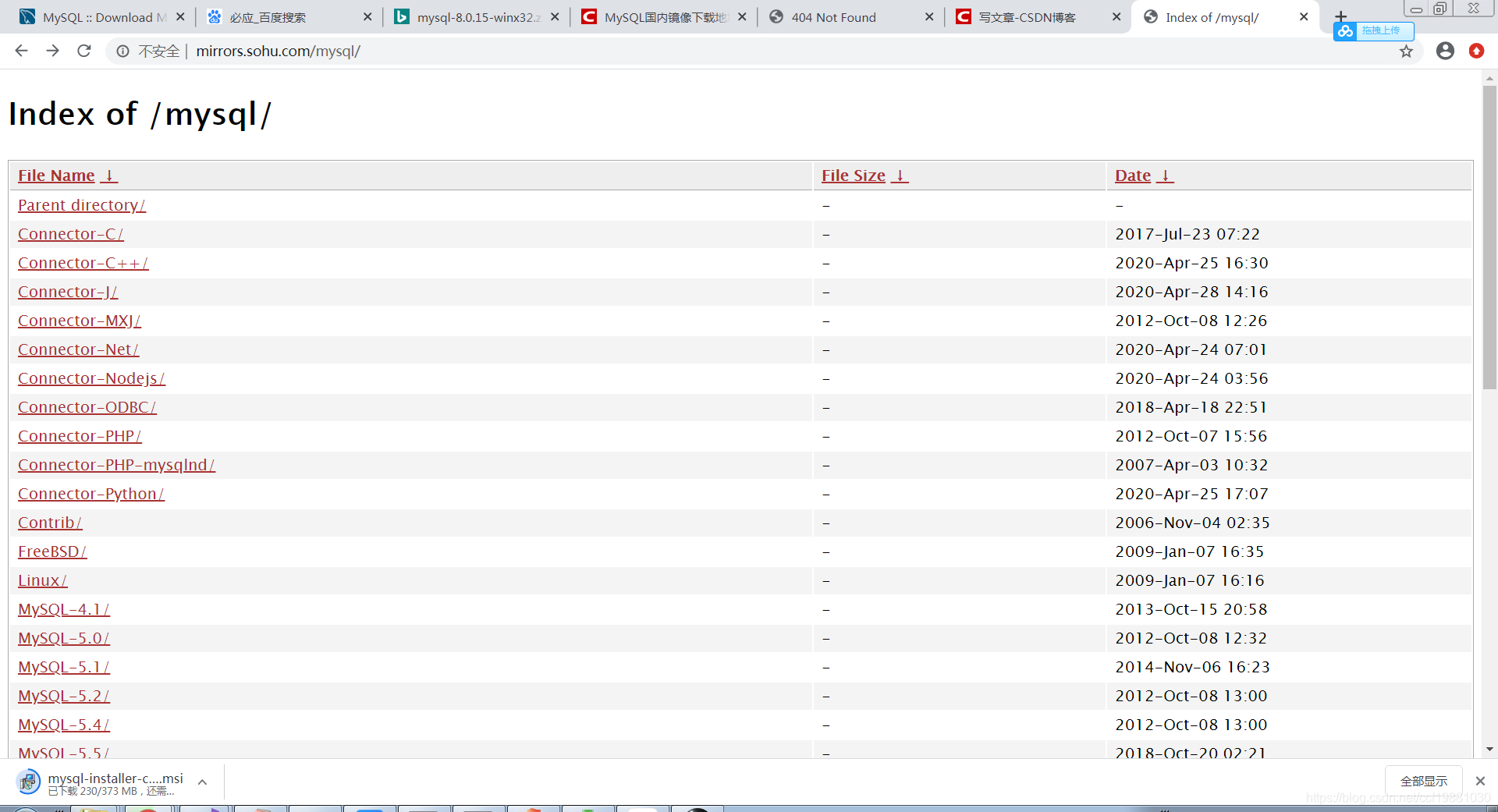This screenshot has height=812, width=1498.
Task: Click the scrollbar up arrow
Action: (x=1489, y=78)
